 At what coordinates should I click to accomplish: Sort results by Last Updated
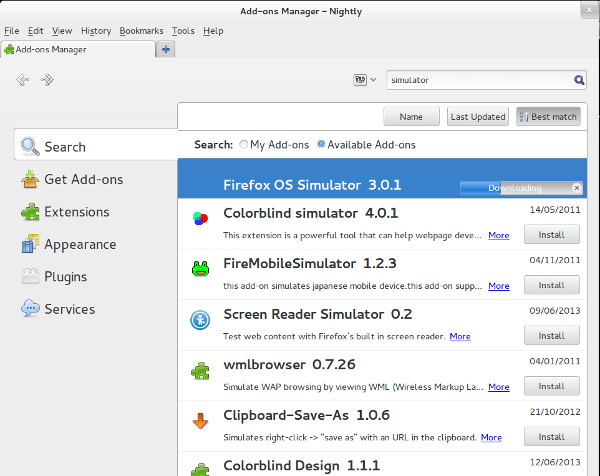477,117
